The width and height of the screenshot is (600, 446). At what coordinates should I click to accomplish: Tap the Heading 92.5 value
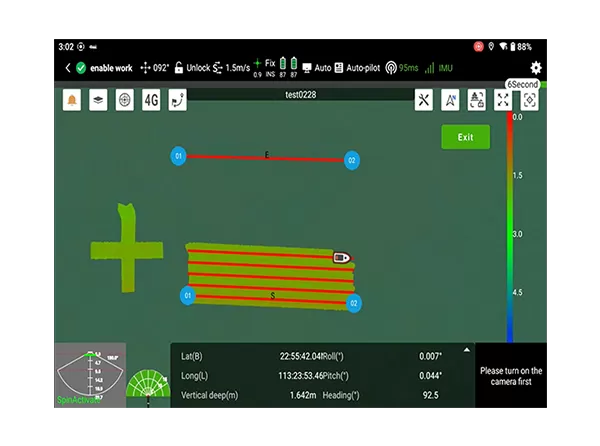pos(430,395)
